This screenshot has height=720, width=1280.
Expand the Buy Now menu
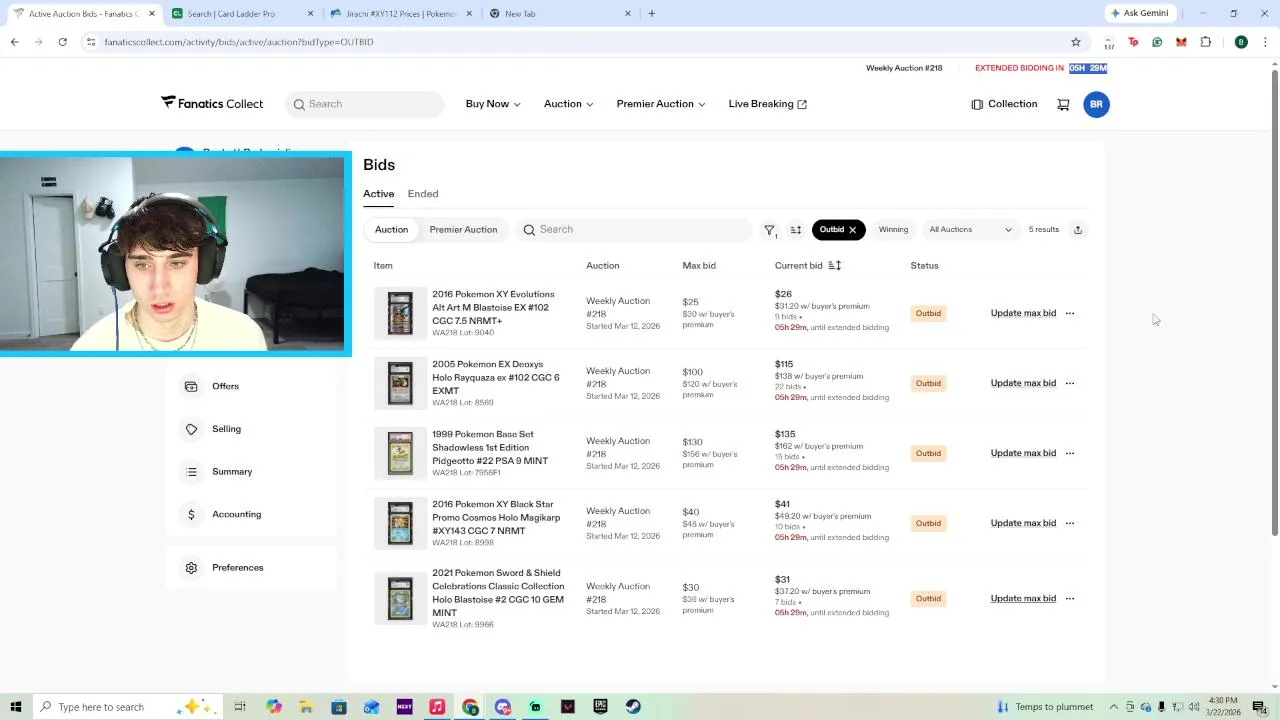pyautogui.click(x=493, y=104)
